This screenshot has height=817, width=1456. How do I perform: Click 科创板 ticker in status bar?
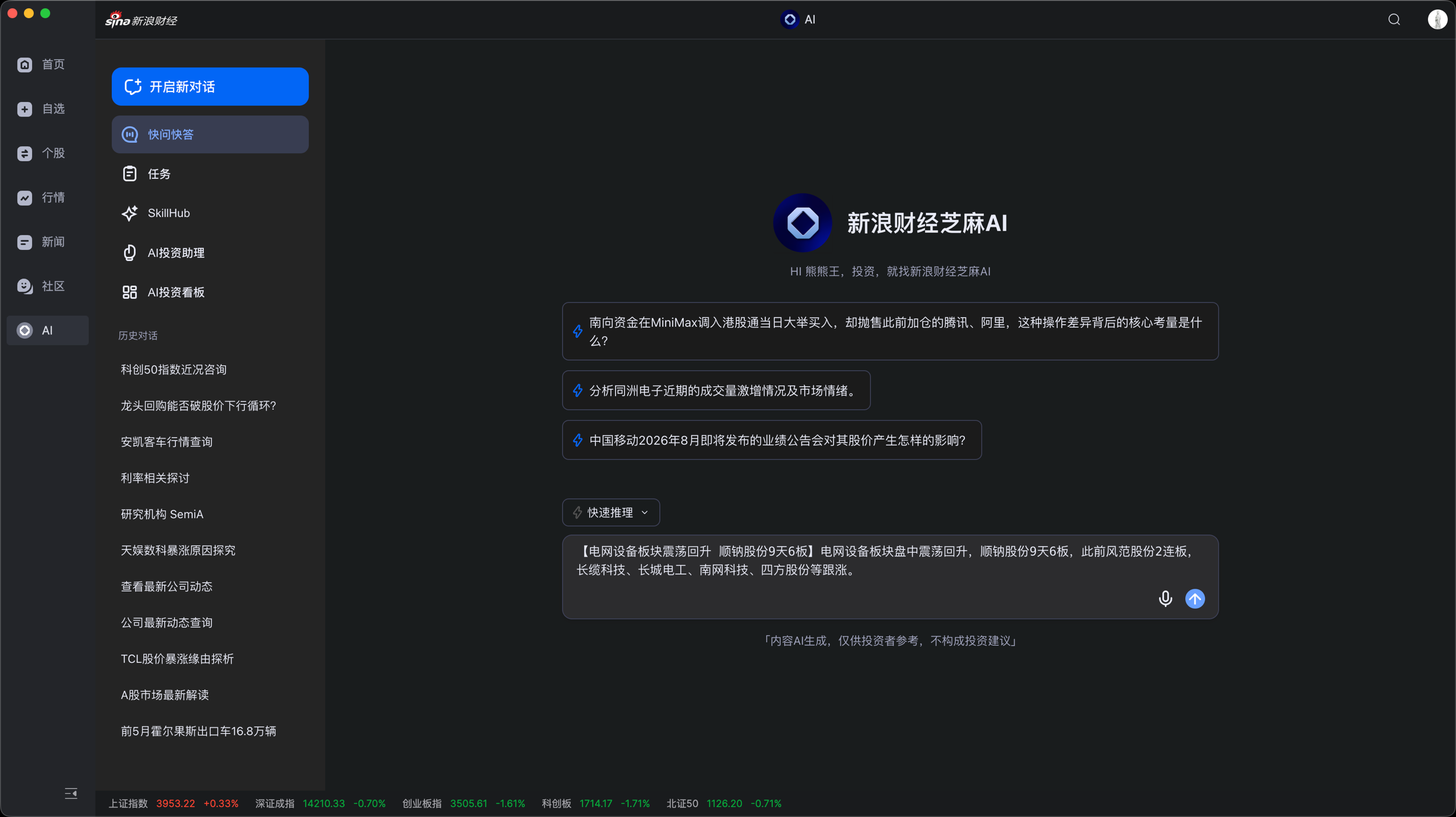click(x=596, y=803)
